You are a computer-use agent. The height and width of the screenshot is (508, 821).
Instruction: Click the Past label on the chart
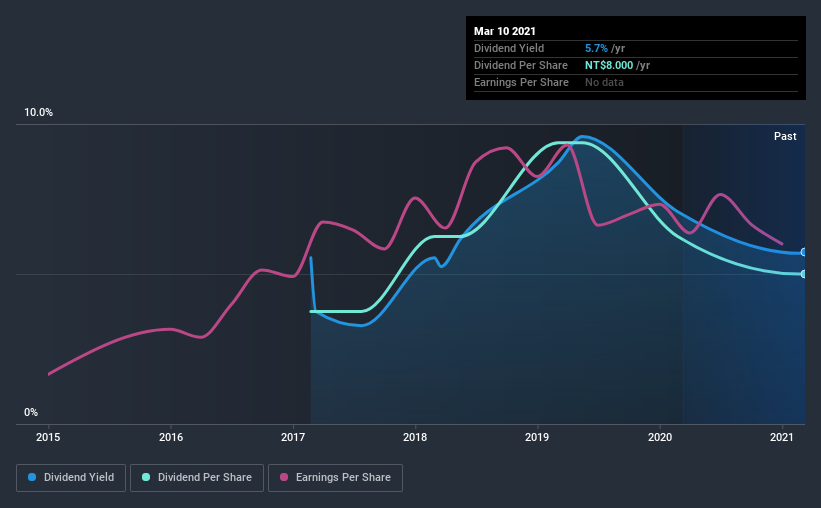785,136
